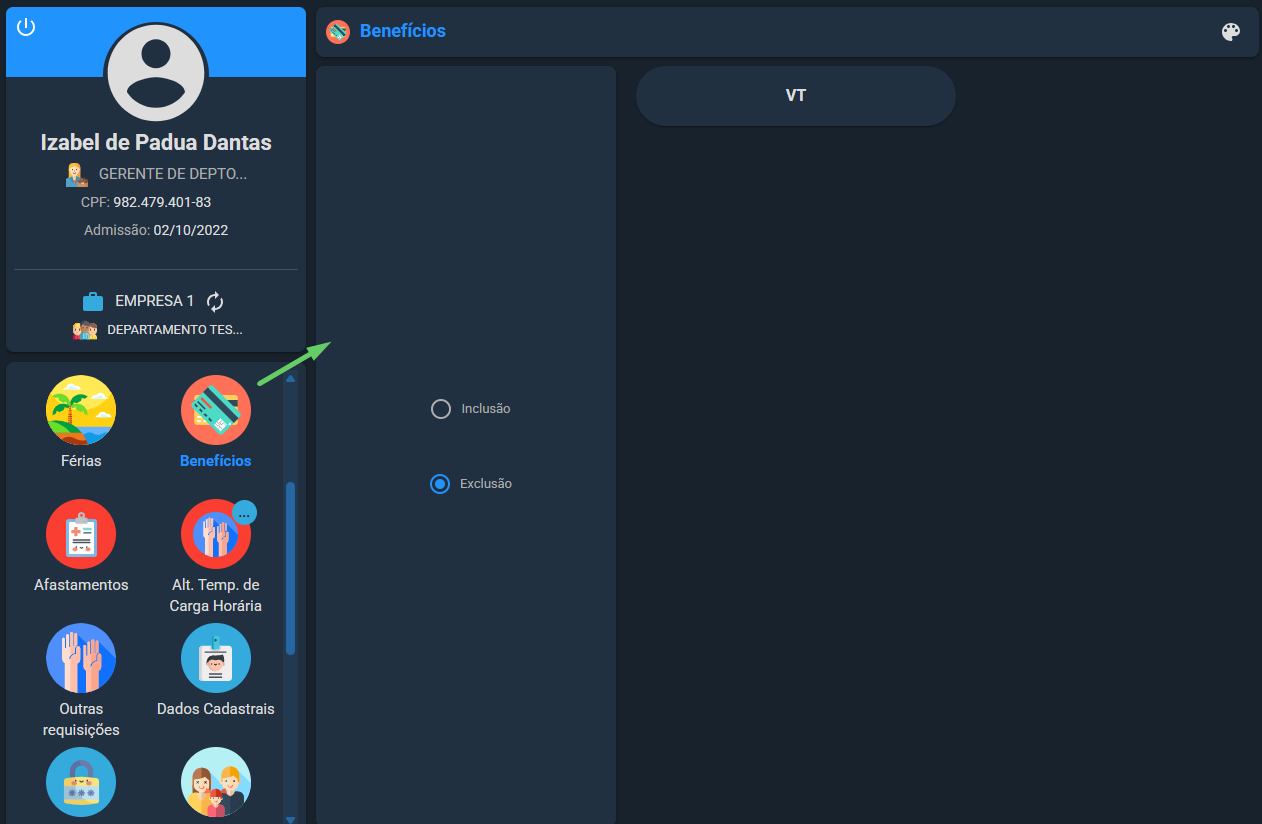Screen dimensions: 1262x824
Task: Click the EMPRESA 1 text
Action: pos(155,301)
